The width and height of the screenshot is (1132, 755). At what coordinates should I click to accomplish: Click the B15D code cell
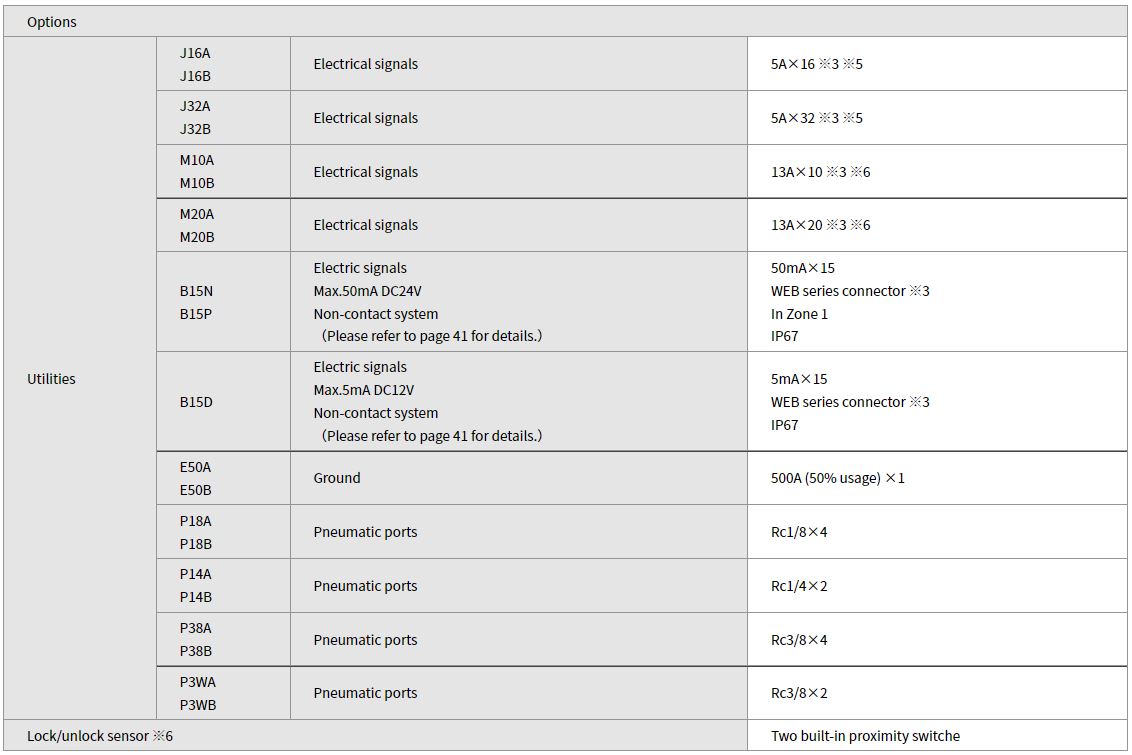click(x=224, y=401)
